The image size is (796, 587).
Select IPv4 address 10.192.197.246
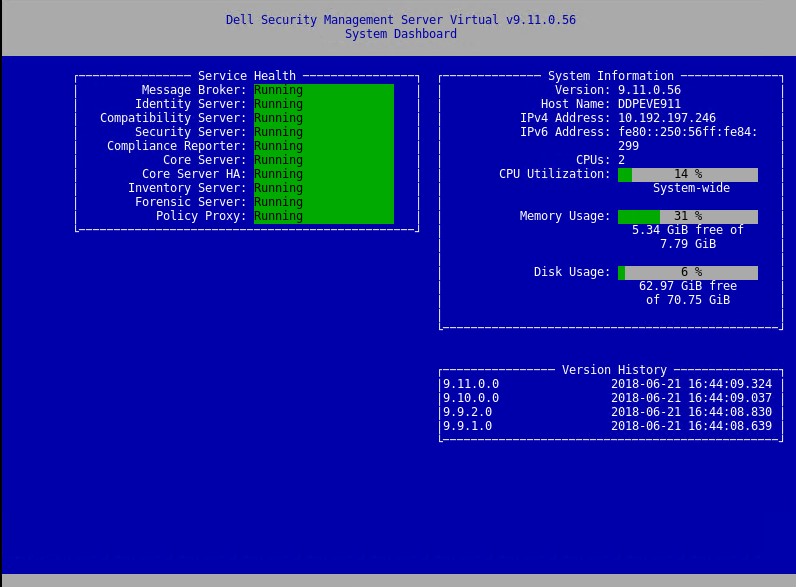667,118
